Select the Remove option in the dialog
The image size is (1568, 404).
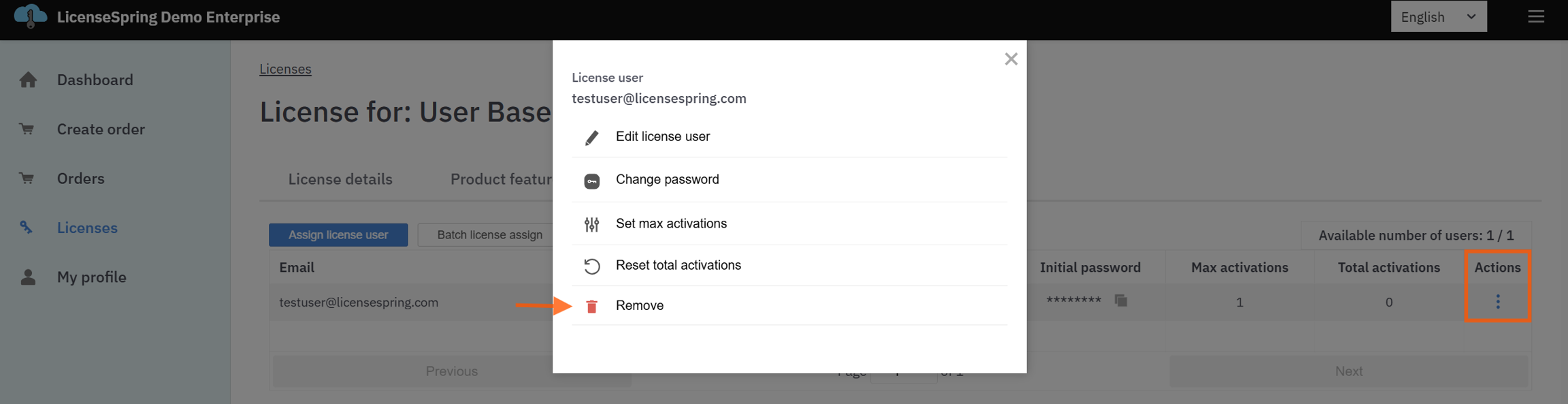pyautogui.click(x=639, y=306)
